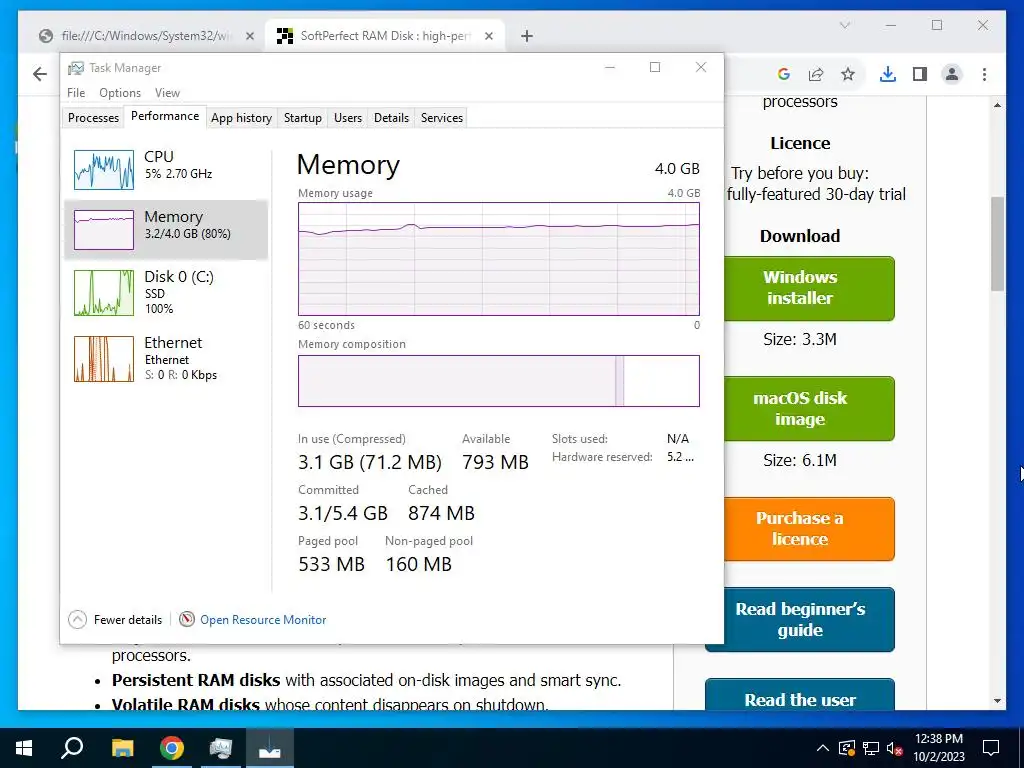Screen dimensions: 1024x768
Task: Open the File menu in Task Manager
Action: tap(76, 93)
